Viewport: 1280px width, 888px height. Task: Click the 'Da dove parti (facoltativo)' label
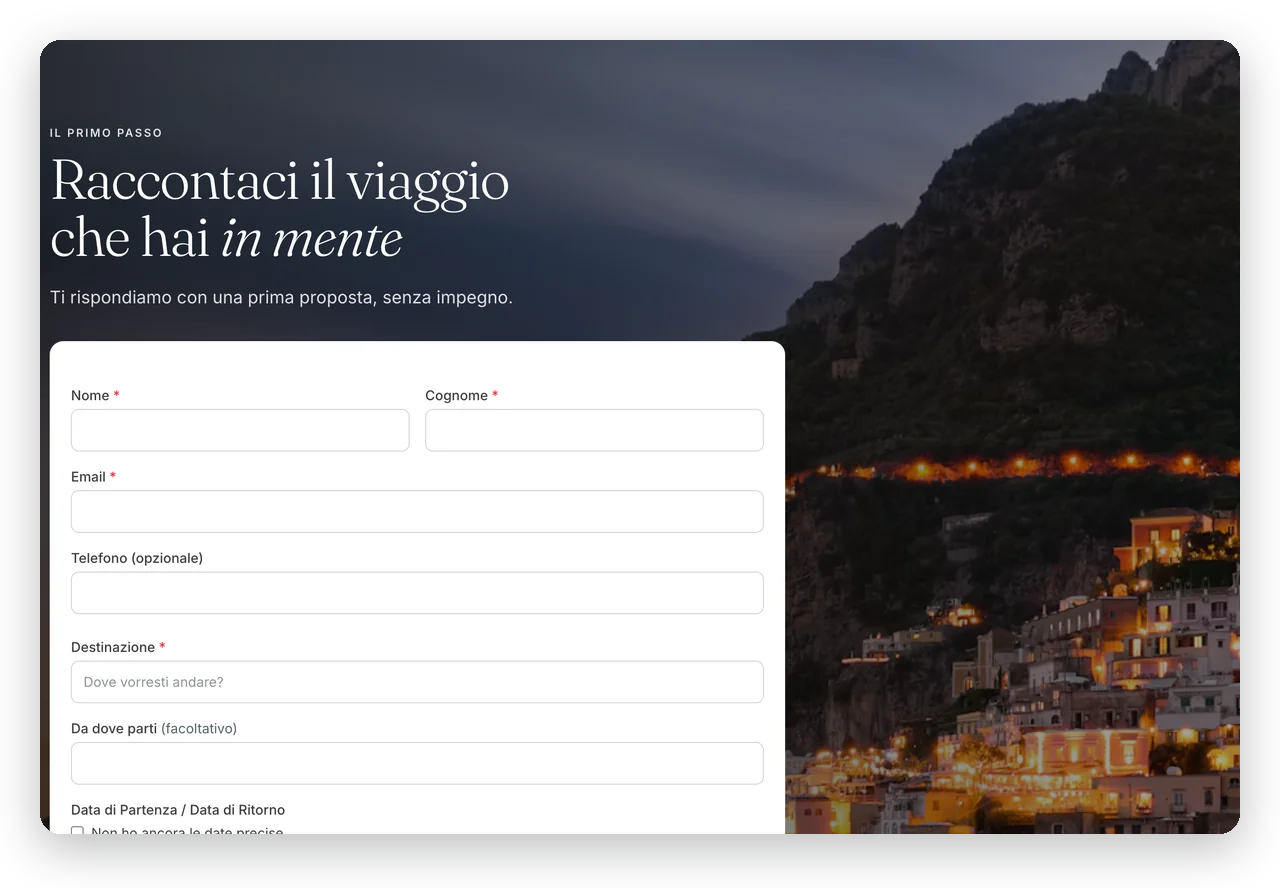(x=154, y=729)
